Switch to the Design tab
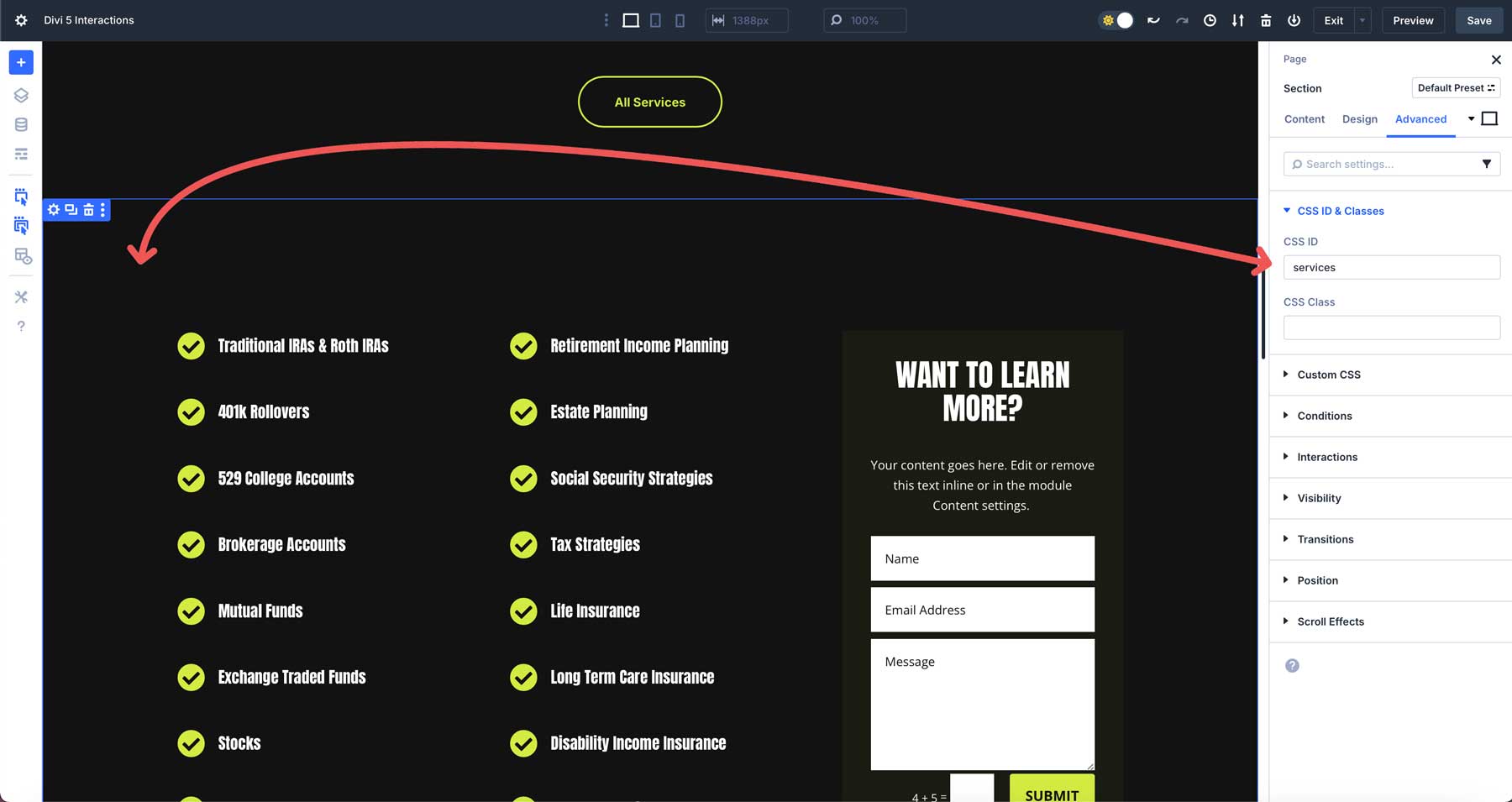Viewport: 1512px width, 802px height. tap(1359, 119)
